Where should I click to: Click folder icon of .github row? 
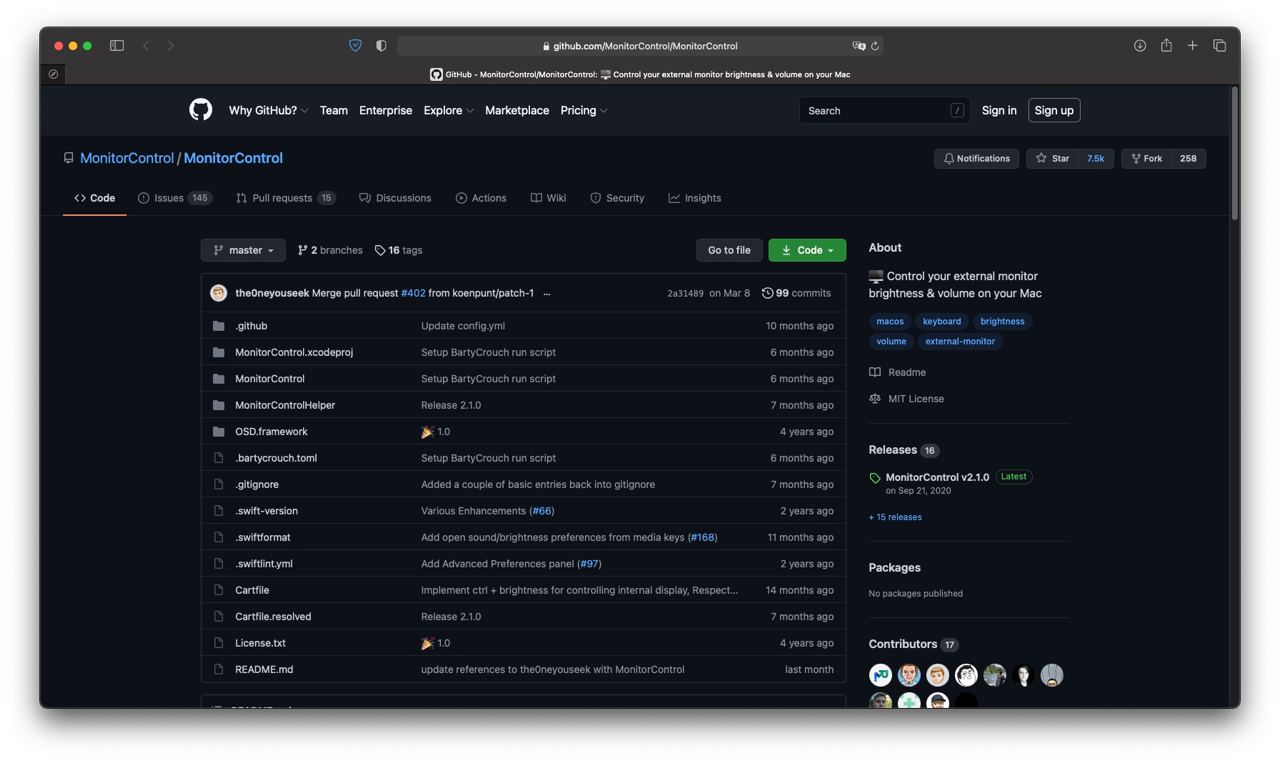pos(218,326)
